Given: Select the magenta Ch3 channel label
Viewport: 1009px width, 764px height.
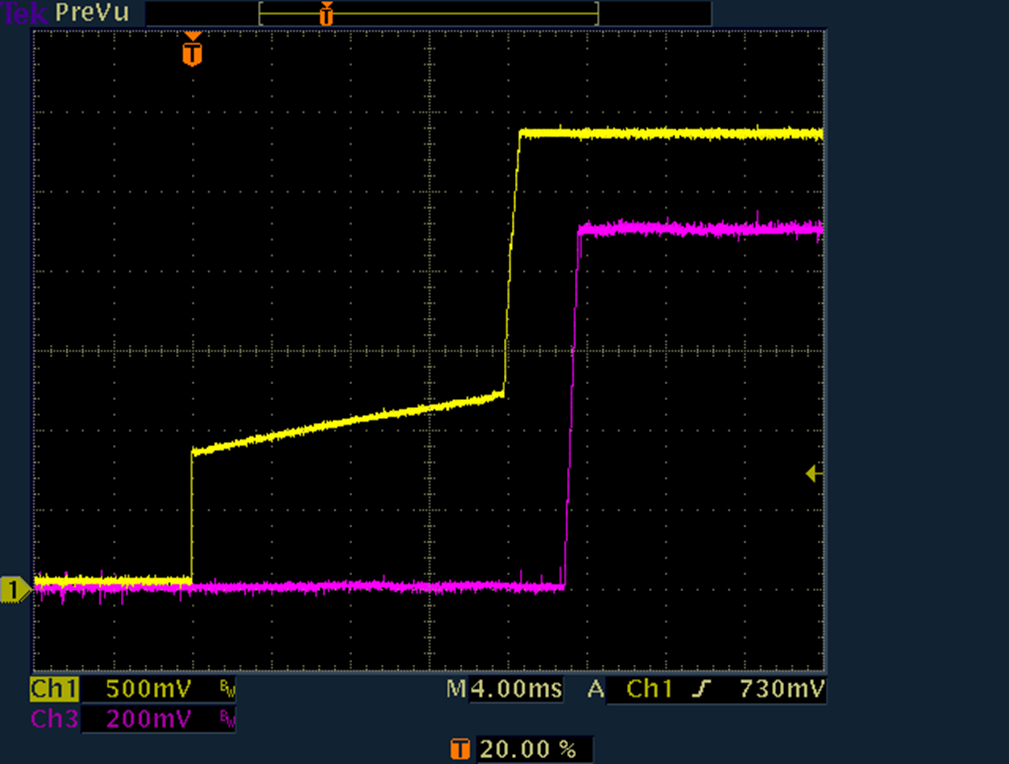Looking at the screenshot, I should 52,718.
